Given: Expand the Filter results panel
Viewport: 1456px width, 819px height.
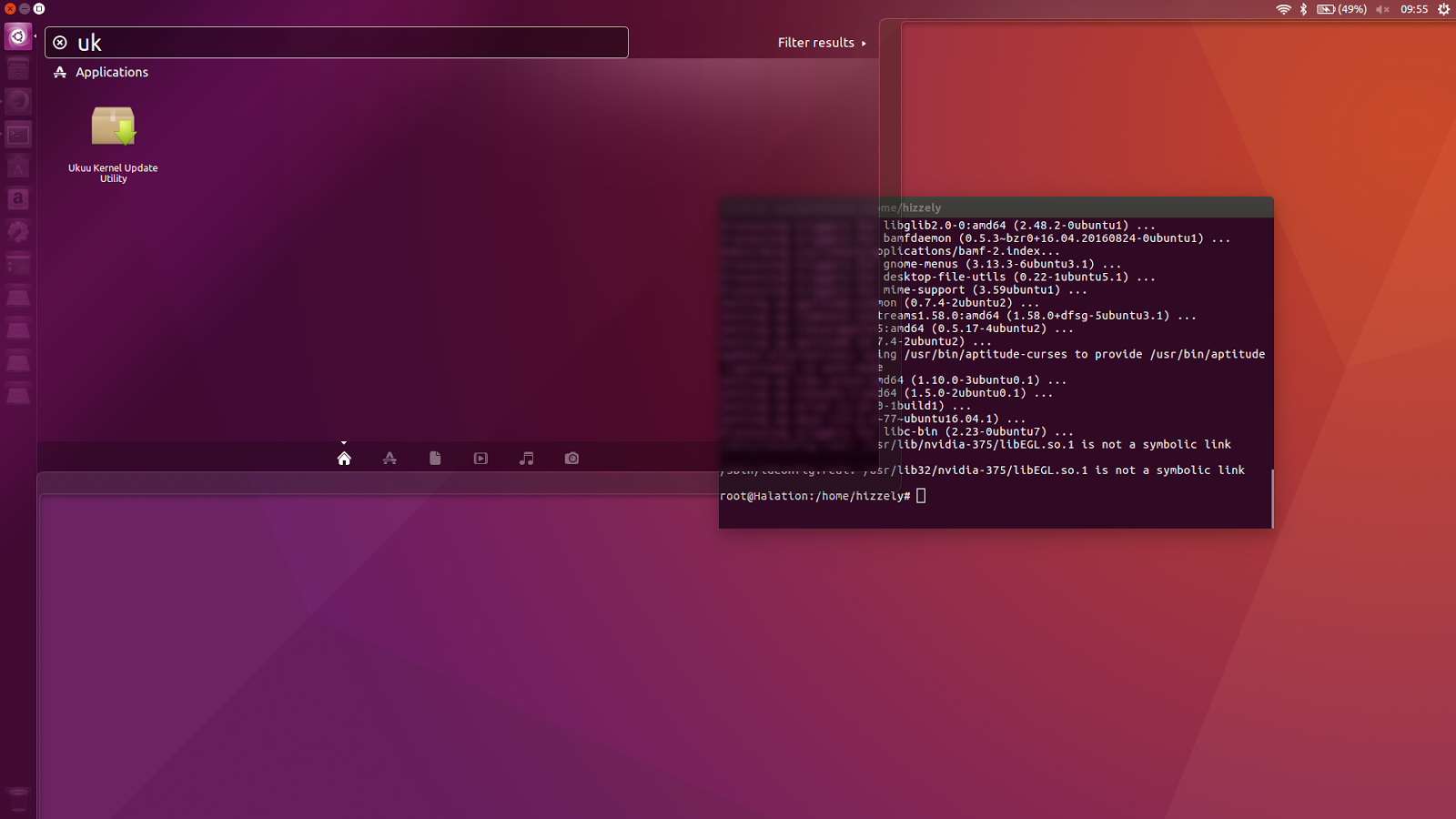Looking at the screenshot, I should [822, 43].
